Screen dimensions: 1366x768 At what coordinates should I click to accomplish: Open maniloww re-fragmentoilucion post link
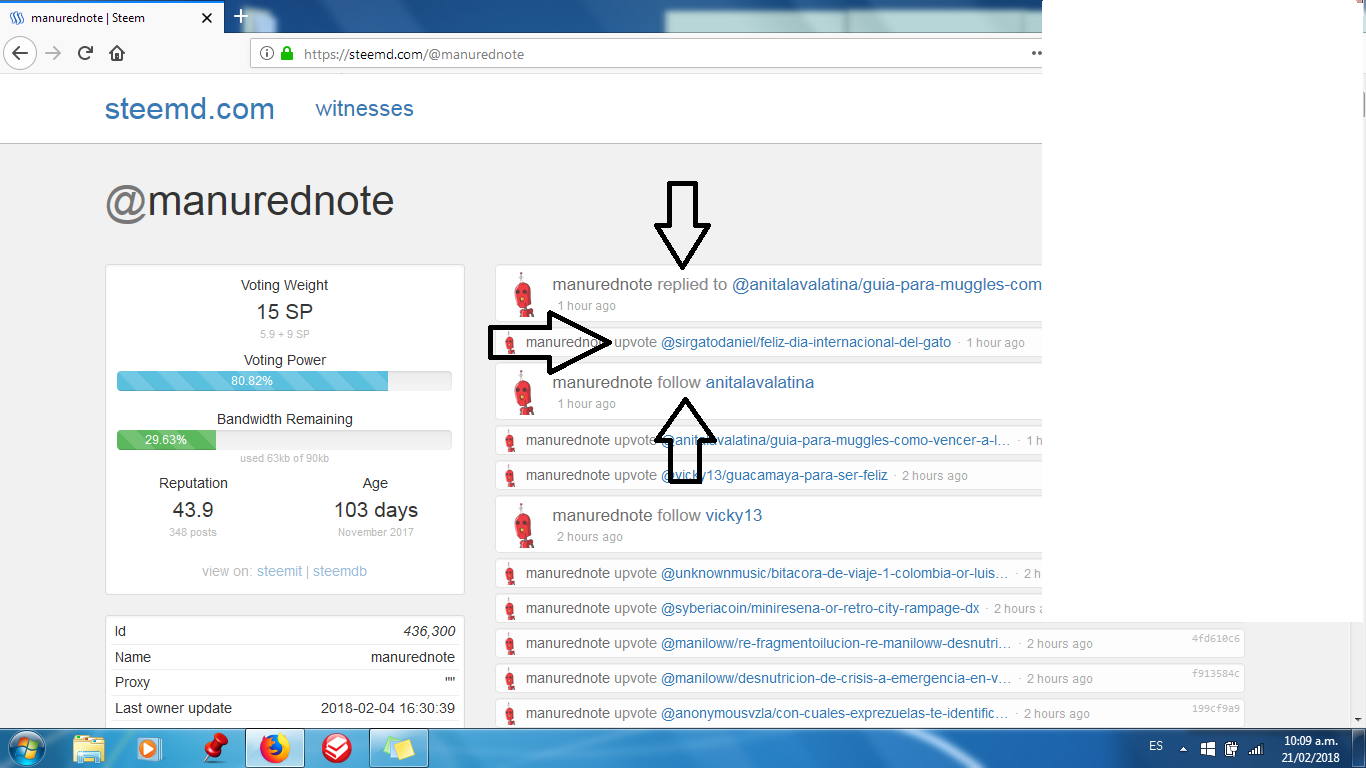(836, 644)
